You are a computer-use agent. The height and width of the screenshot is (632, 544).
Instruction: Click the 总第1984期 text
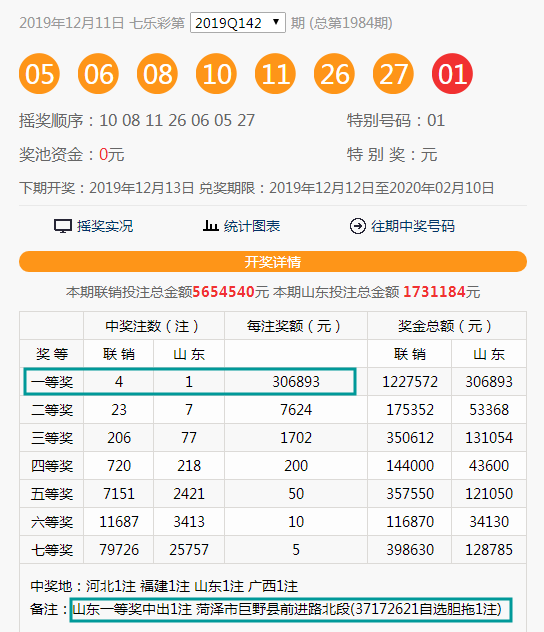(x=351, y=23)
